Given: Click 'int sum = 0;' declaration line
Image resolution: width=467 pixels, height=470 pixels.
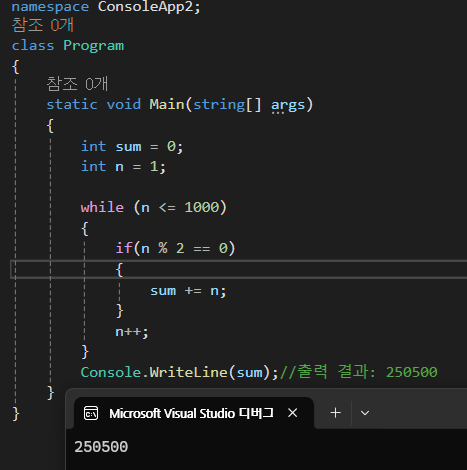Looking at the screenshot, I should (132, 147).
